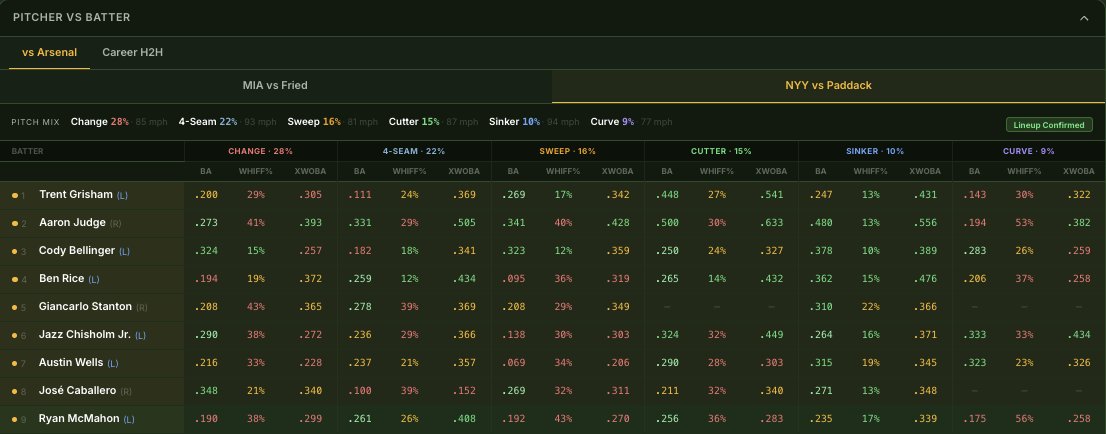Click Aaron Judge's 53% Curve whiff rate
1106x434 pixels.
pyautogui.click(x=1024, y=223)
